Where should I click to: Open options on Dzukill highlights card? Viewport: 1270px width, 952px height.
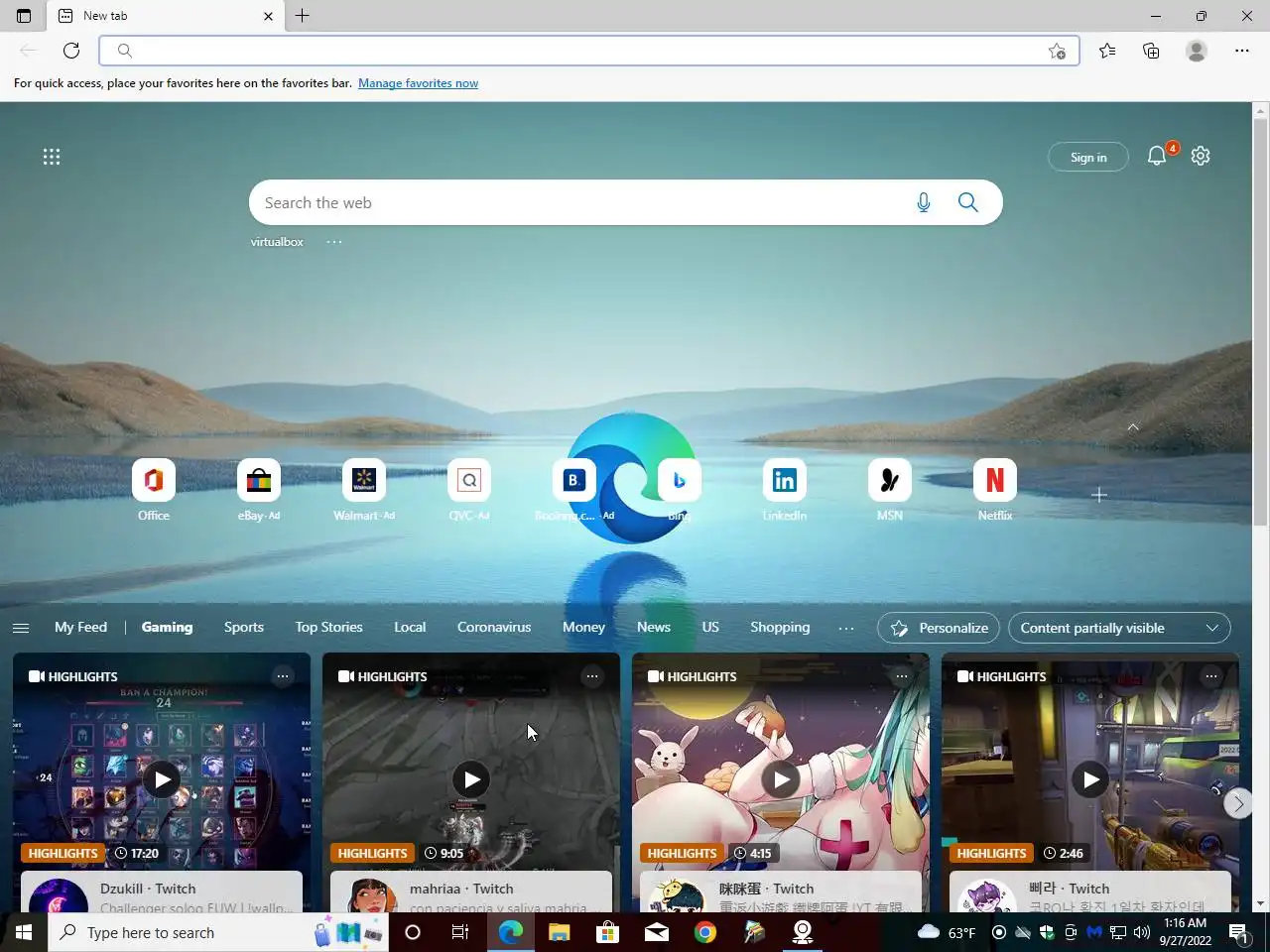(x=283, y=676)
